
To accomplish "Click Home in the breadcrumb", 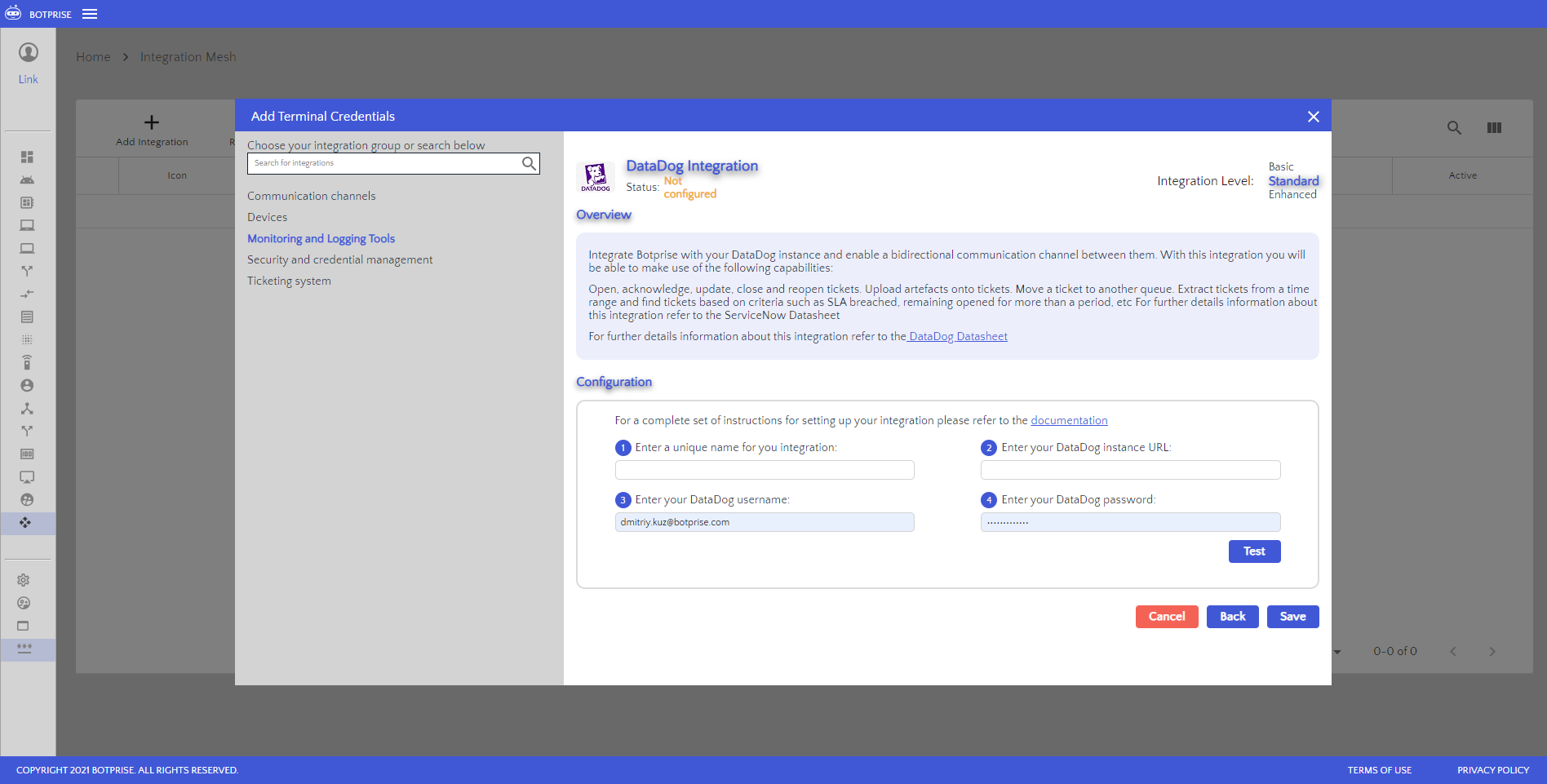I will (x=93, y=56).
